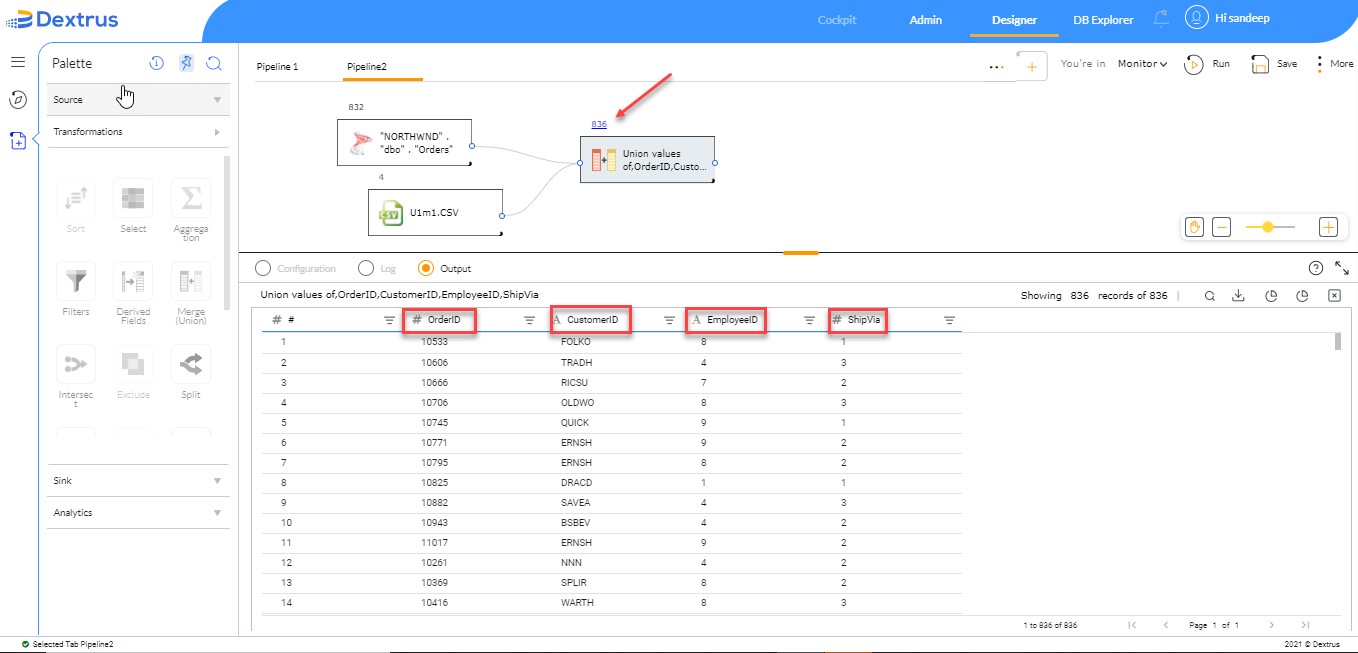Screen dimensions: 1358x653
Task: Open the EmployeeID column filter menu
Action: pyautogui.click(x=810, y=320)
